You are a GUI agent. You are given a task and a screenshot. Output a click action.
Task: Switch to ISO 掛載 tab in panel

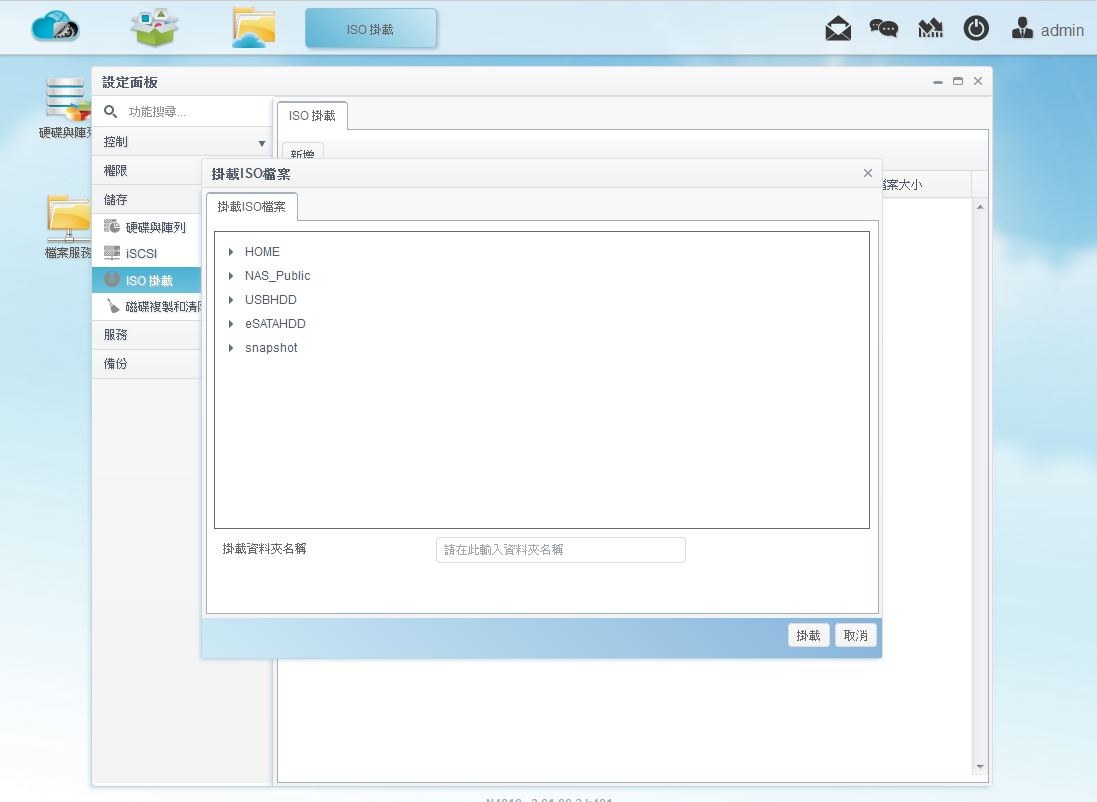312,115
